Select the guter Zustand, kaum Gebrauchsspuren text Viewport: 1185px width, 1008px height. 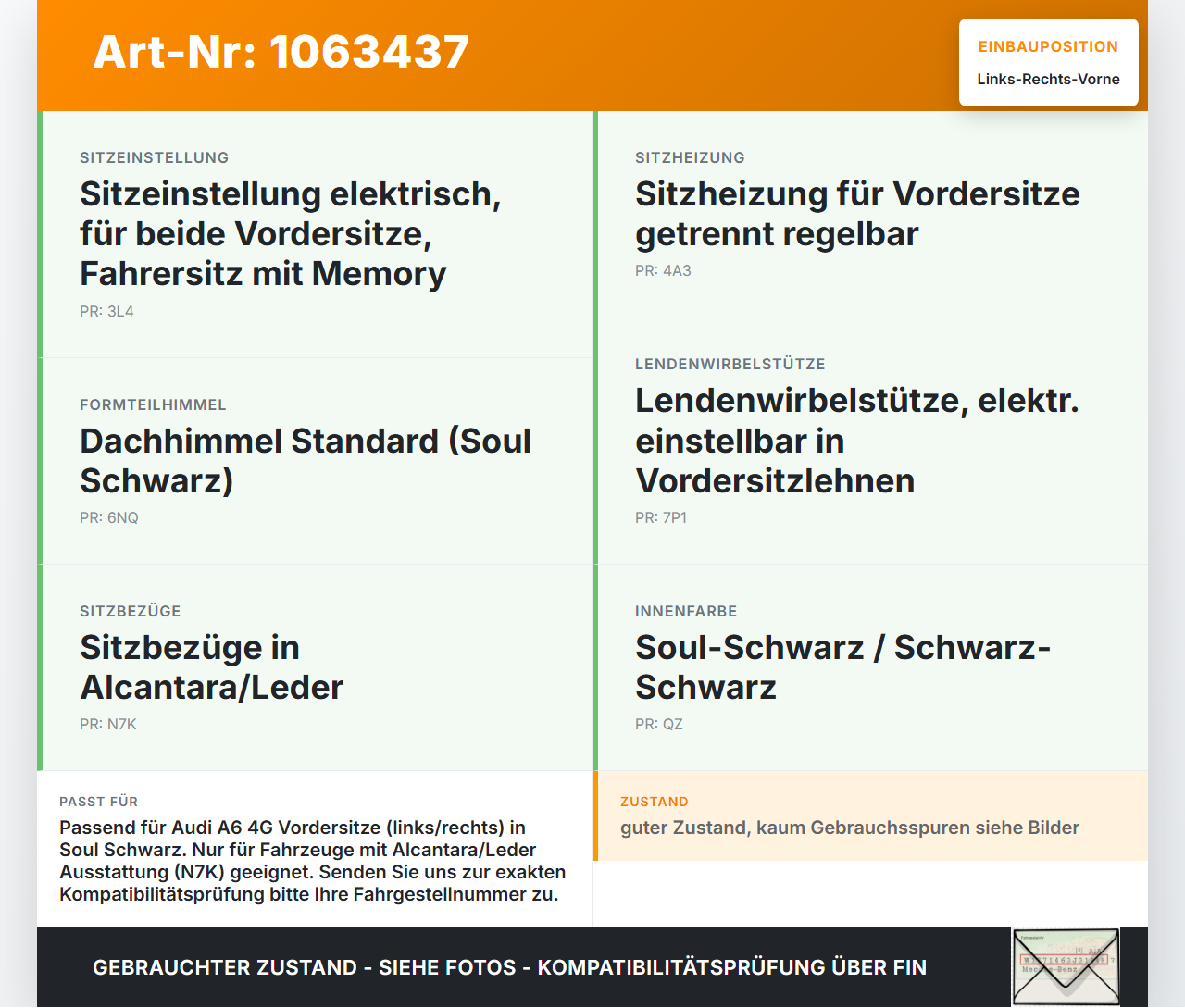tap(850, 828)
